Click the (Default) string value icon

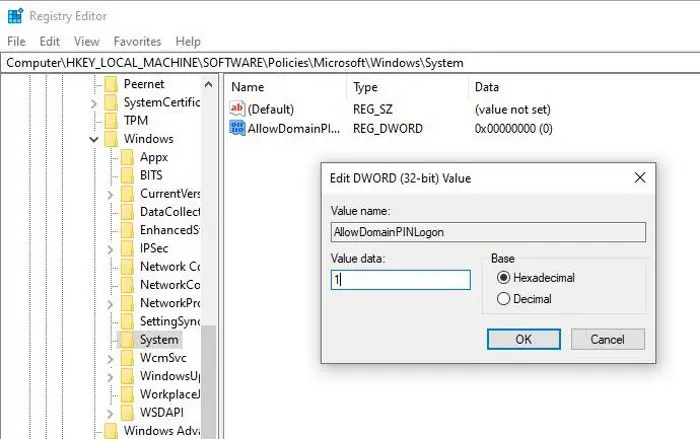tap(237, 109)
